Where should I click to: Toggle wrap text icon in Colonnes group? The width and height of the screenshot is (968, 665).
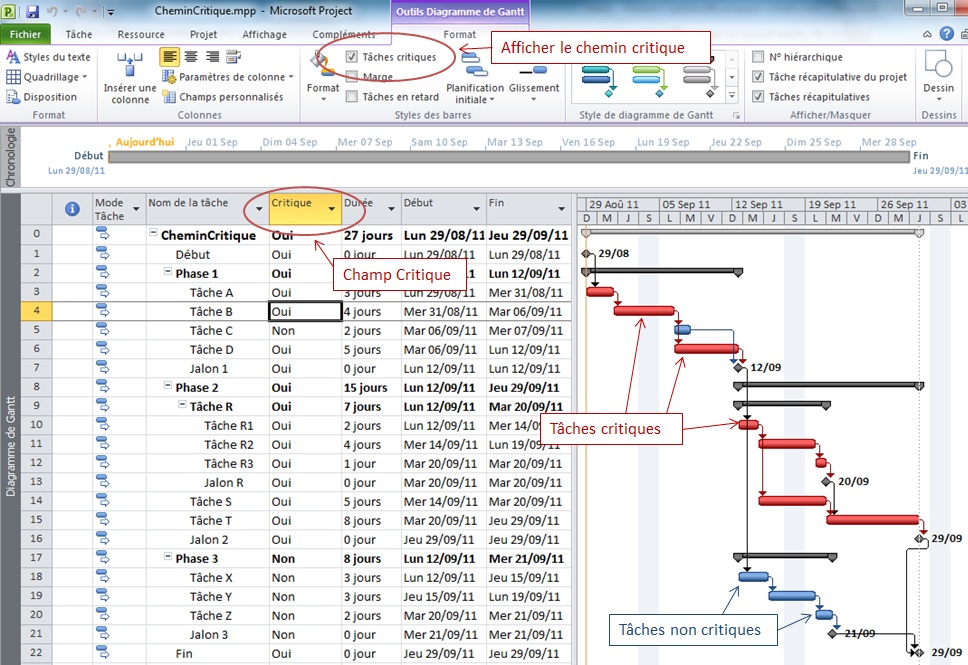pyautogui.click(x=233, y=57)
